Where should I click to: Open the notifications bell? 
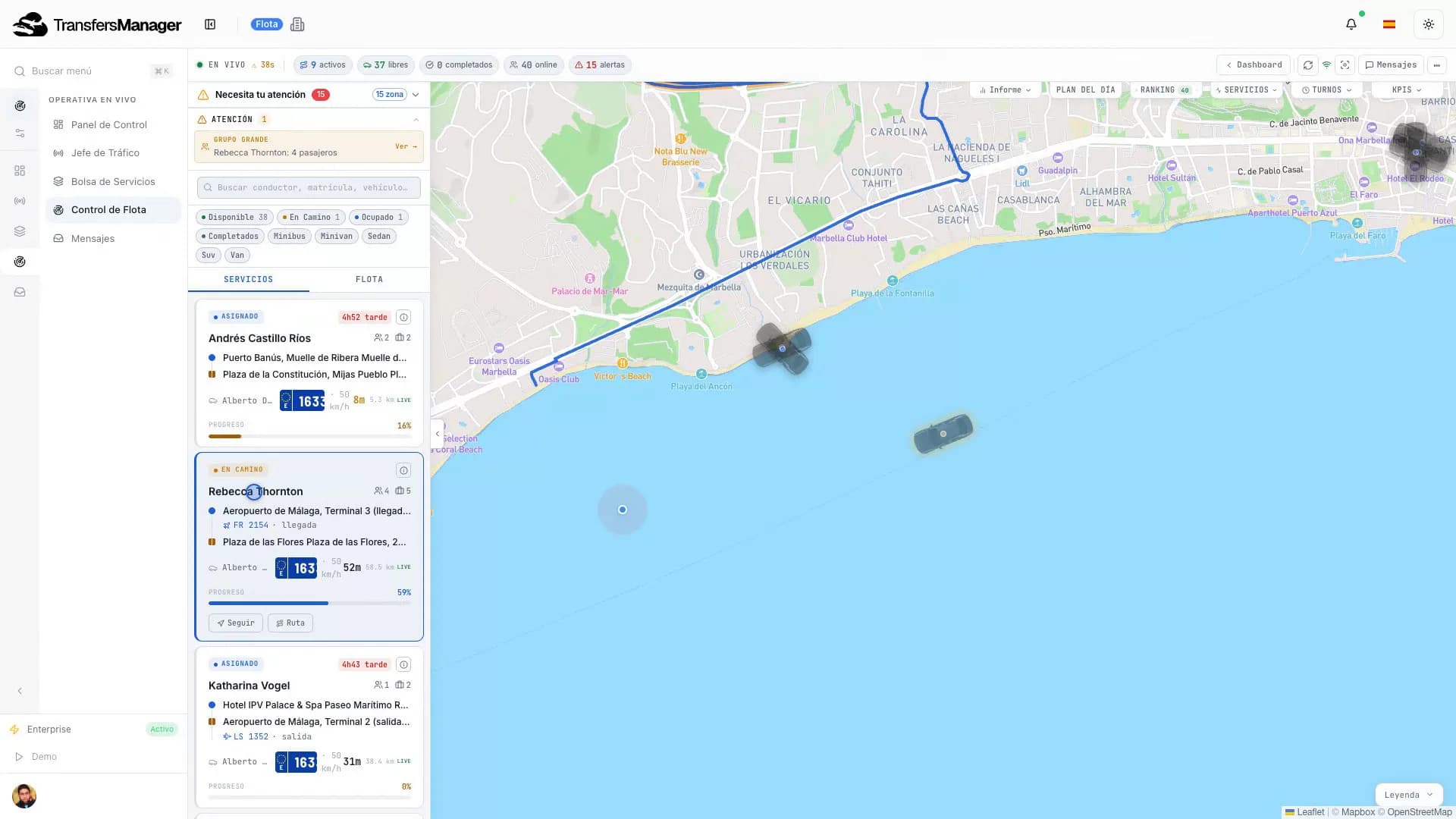1351,24
